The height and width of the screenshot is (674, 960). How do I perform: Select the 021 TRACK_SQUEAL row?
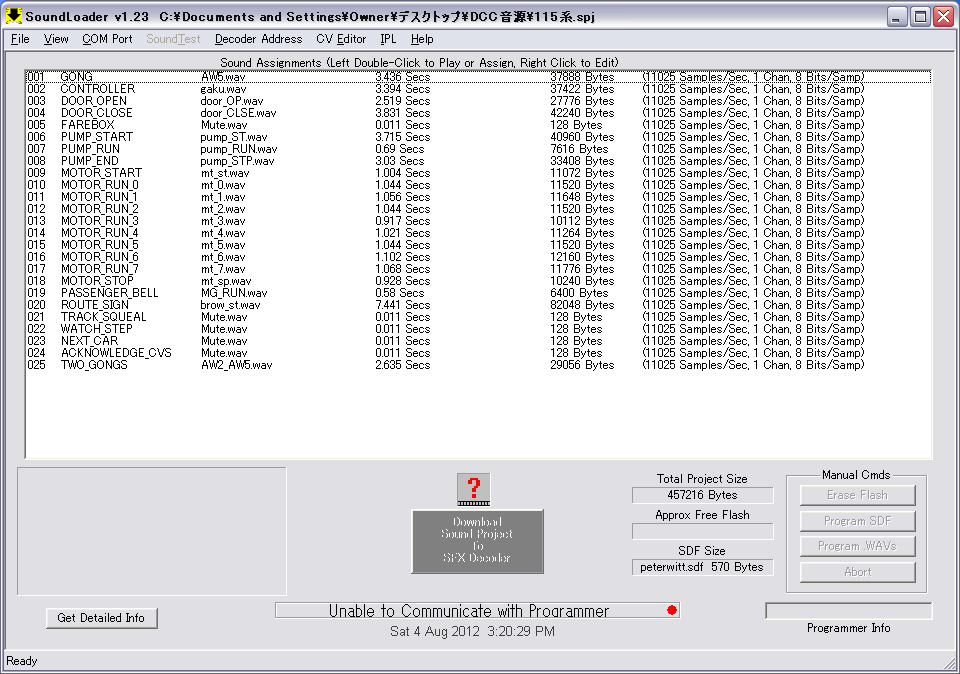pos(478,317)
